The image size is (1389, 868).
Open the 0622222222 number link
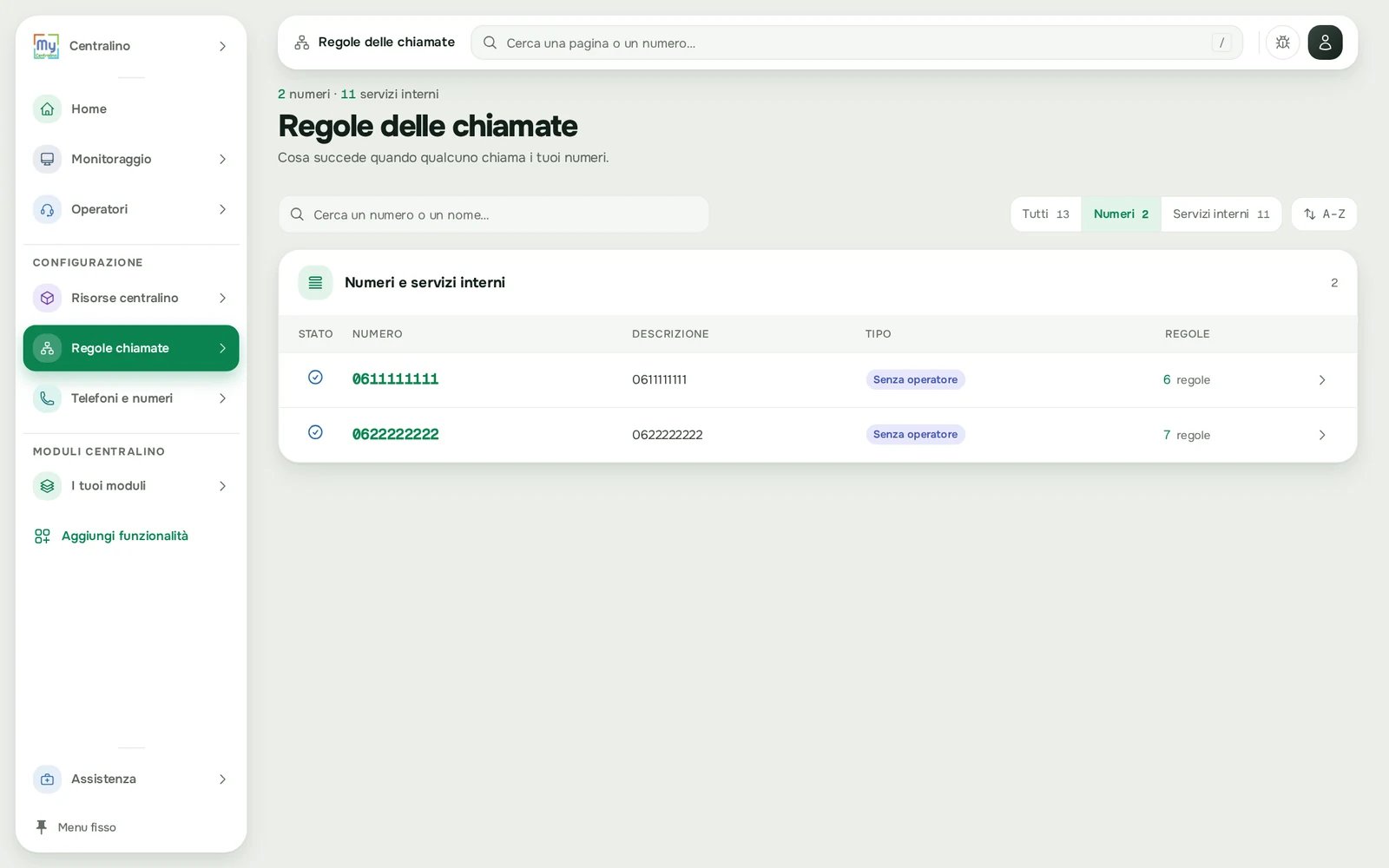[x=395, y=434]
